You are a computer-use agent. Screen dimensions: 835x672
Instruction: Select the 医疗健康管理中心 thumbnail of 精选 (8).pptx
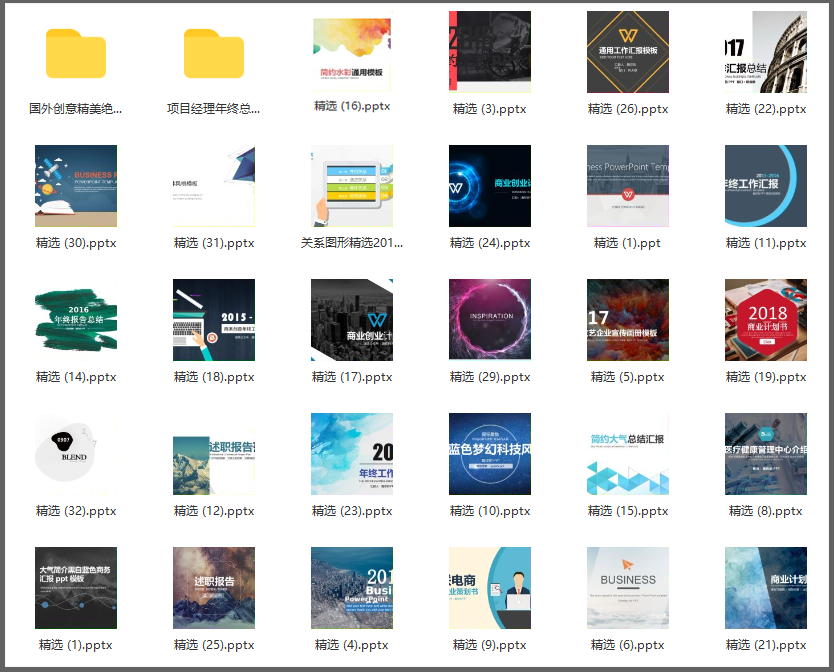(x=766, y=454)
